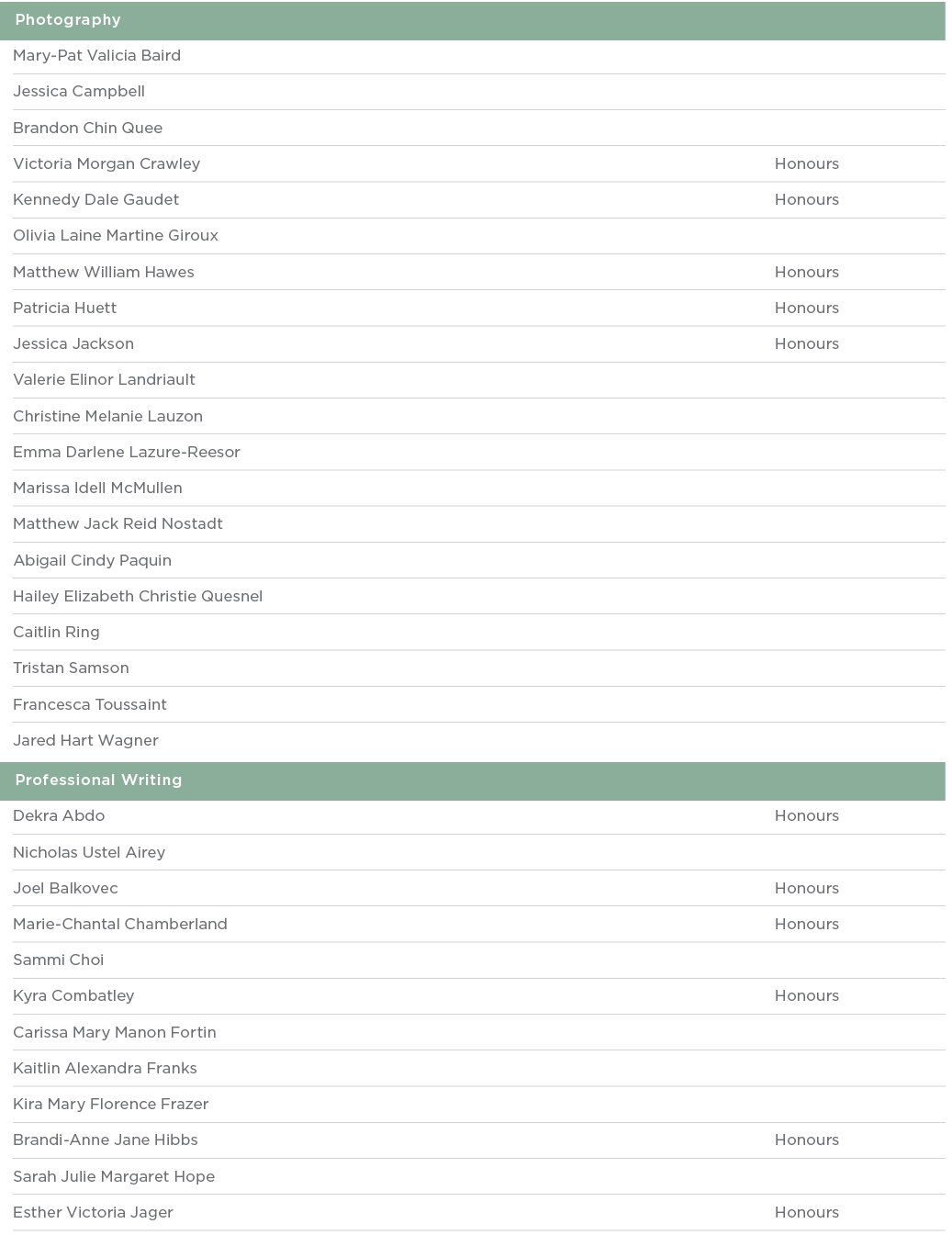The image size is (952, 1235).
Task: Select the name Mary-Pat Valicia Baird
Action: click(96, 56)
